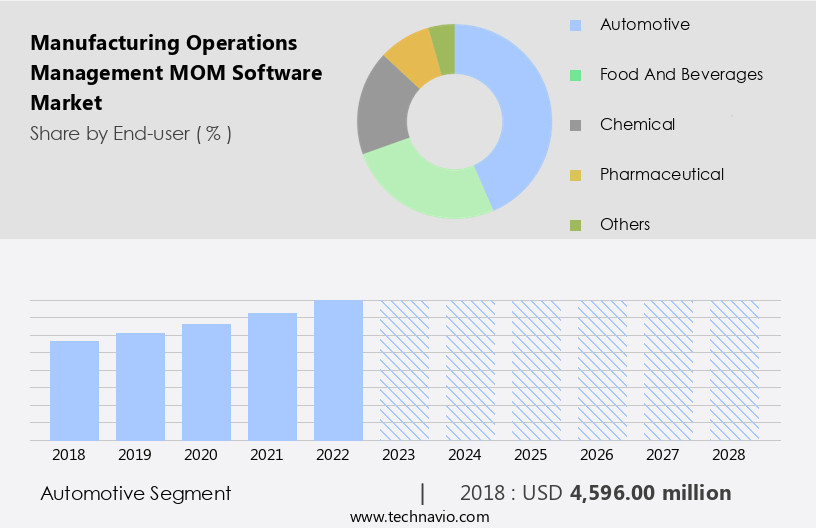Screen dimensions: 816x528
Task: Click the blue Automotive legend swatch
Action: [575, 25]
